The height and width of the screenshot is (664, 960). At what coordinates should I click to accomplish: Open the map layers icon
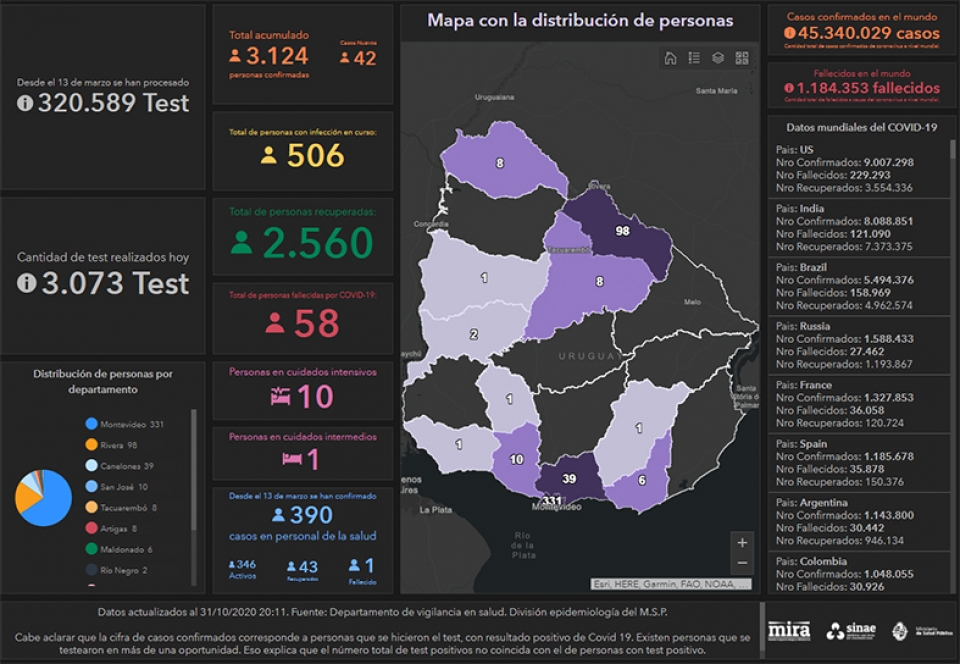tap(718, 58)
